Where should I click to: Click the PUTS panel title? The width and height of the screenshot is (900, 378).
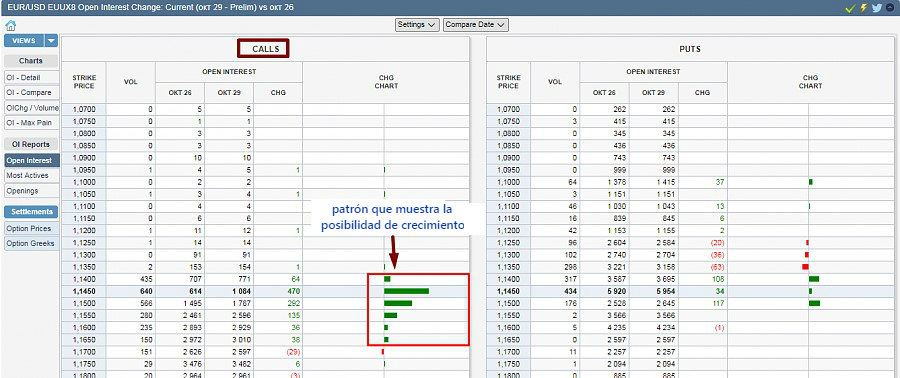(x=690, y=49)
